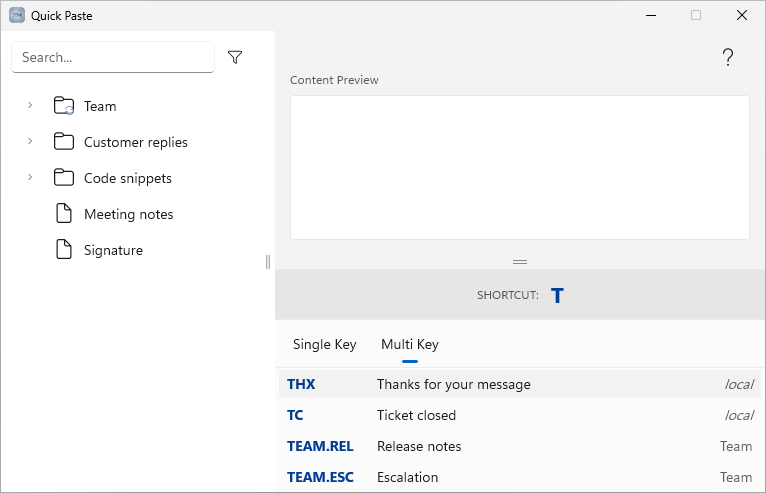Expand the Team folder chevron
This screenshot has width=766, height=493.
(x=30, y=105)
